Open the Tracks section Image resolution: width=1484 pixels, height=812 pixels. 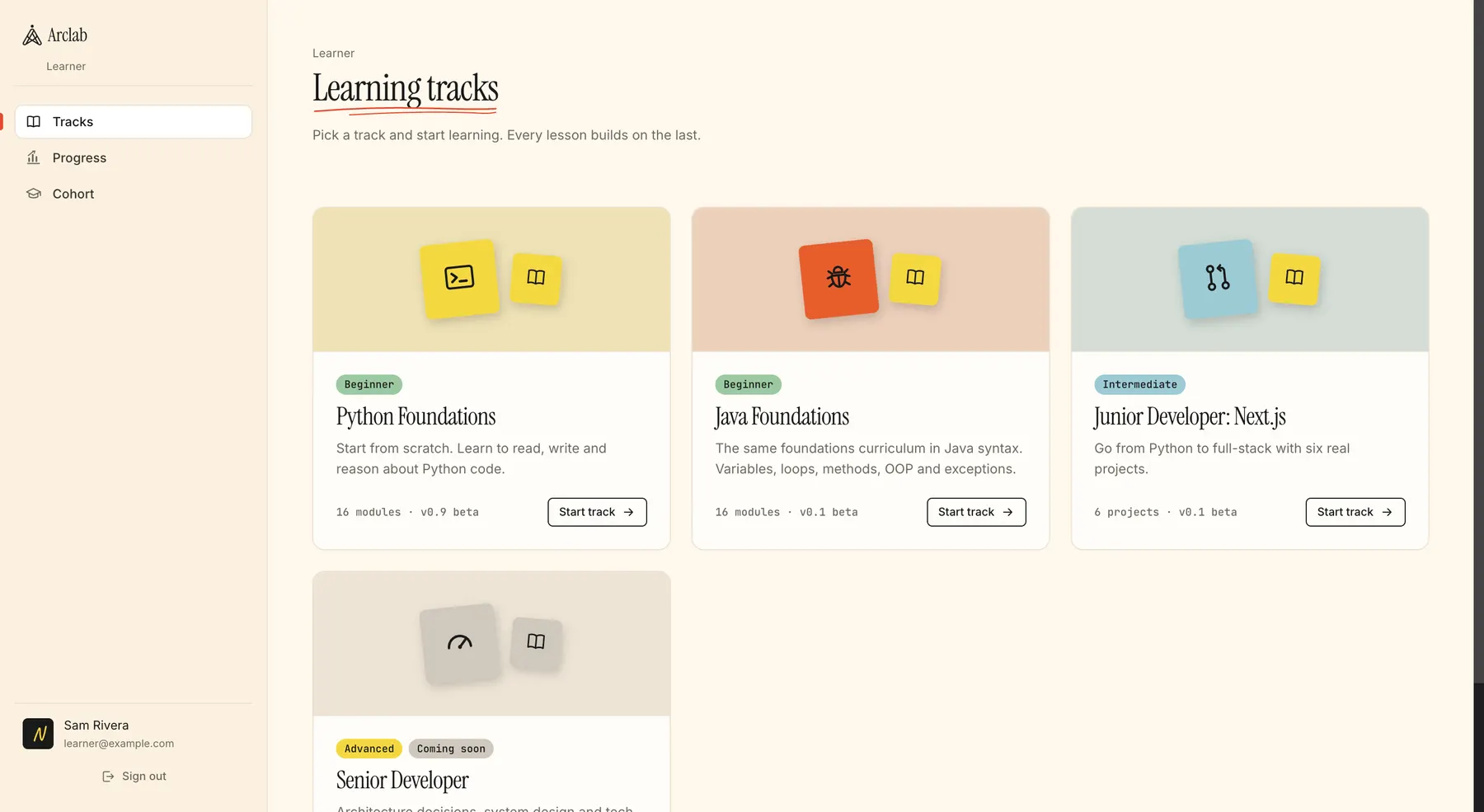click(133, 121)
